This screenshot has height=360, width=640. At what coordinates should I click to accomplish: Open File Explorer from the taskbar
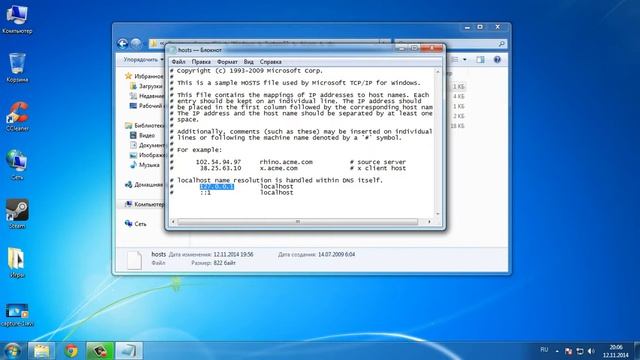(x=41, y=351)
